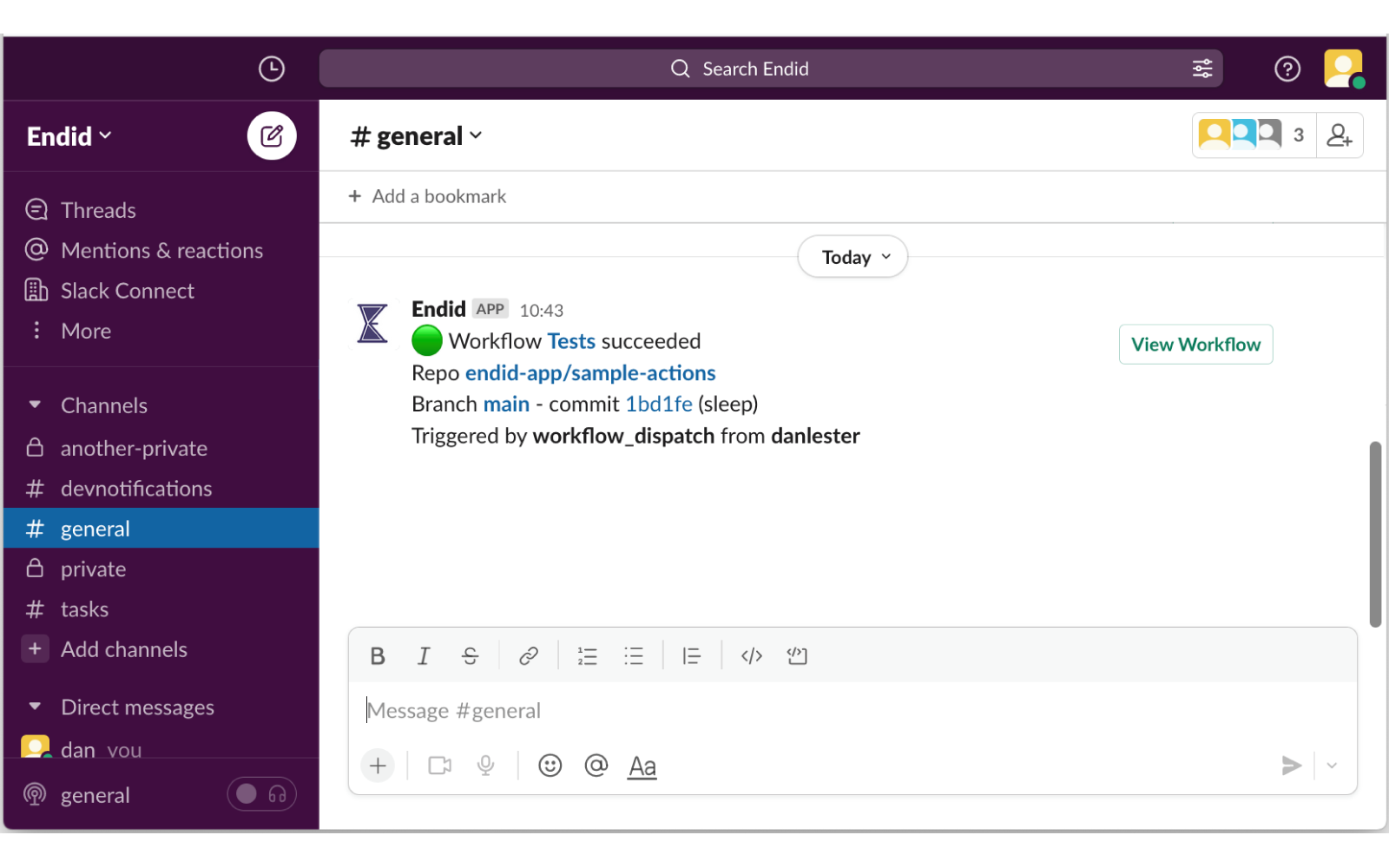Apply blockquote formatting
The width and height of the screenshot is (1389, 868).
pos(691,656)
